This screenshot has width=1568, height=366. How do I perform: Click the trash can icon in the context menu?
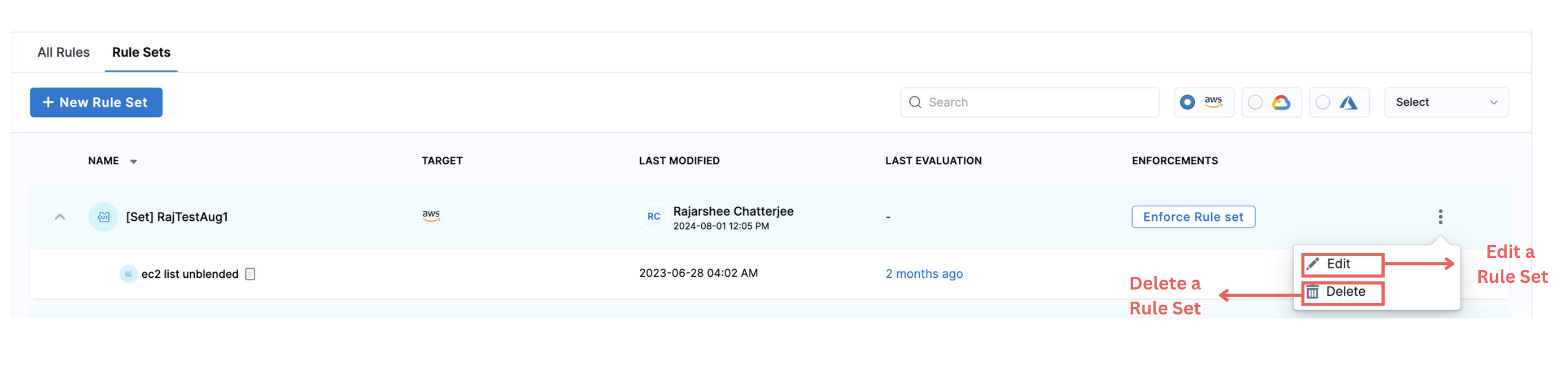1313,292
